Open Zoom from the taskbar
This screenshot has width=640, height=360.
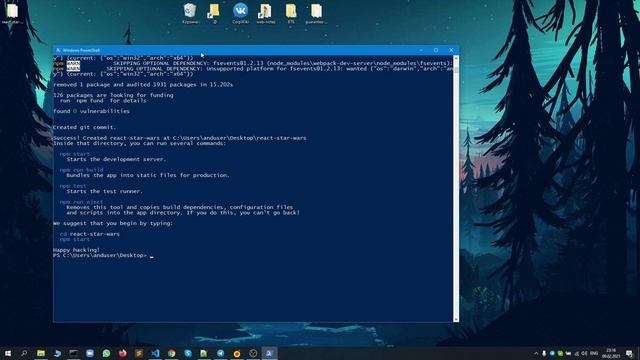click(x=90, y=353)
